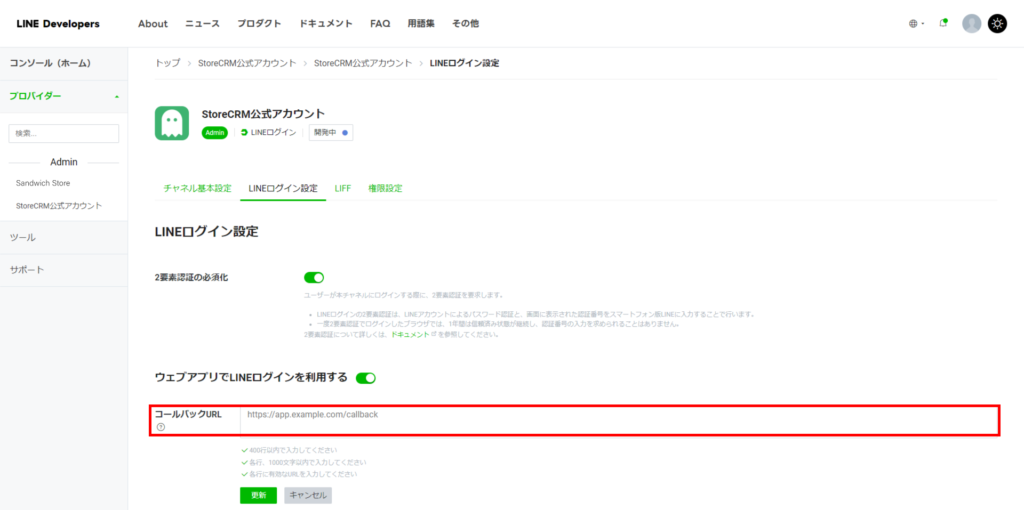Viewport: 1024px width, 510px height.
Task: Open the その他 menu item
Action: point(465,24)
